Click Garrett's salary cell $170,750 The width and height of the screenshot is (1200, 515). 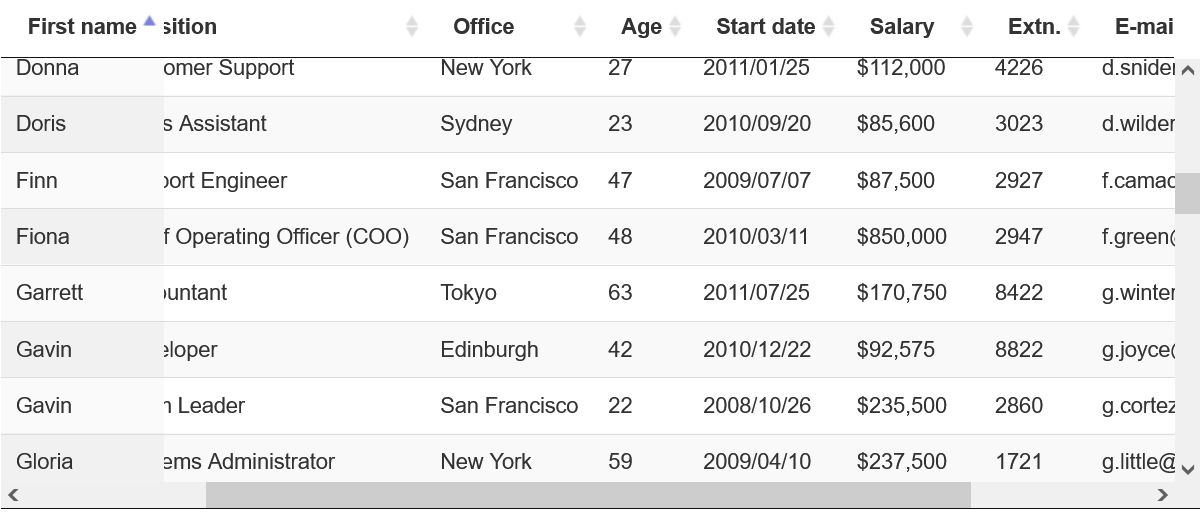pos(901,293)
